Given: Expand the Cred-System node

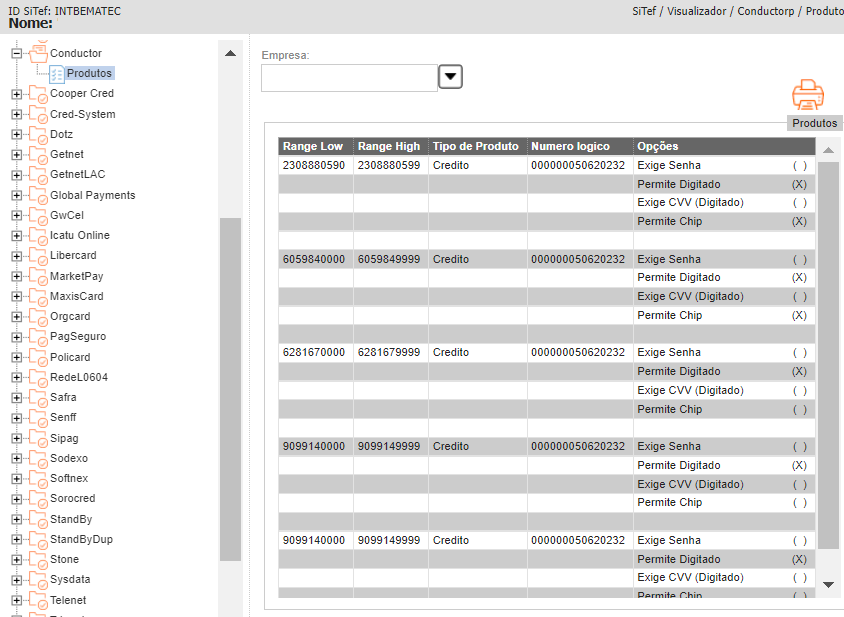Looking at the screenshot, I should [17, 115].
